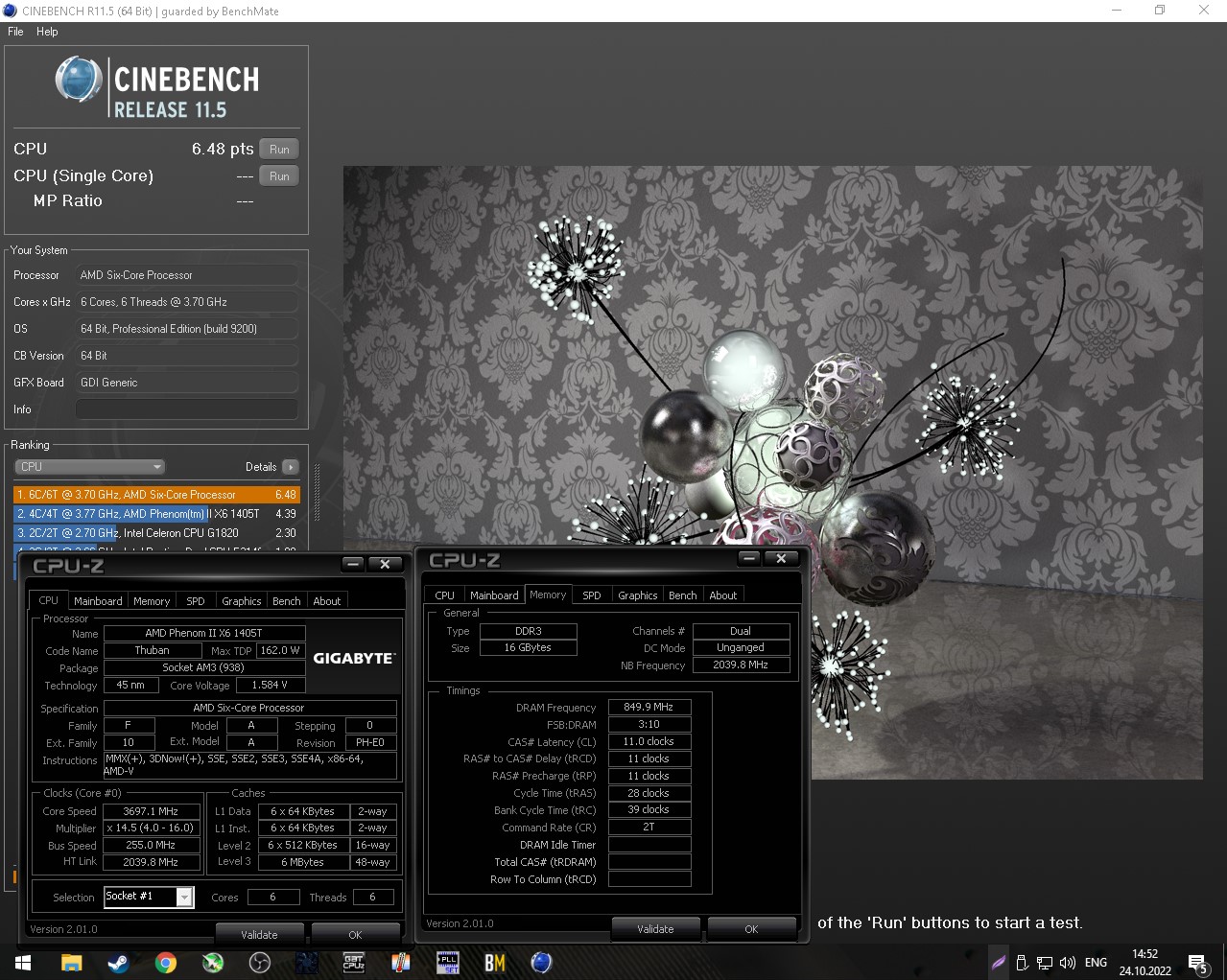
Task: Open Steam from the taskbar
Action: [118, 963]
